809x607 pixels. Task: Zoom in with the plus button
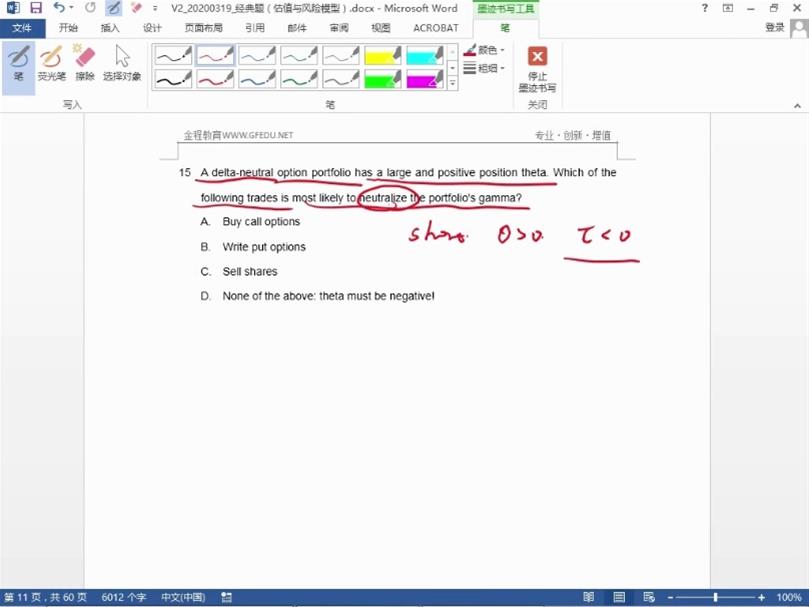(x=761, y=598)
